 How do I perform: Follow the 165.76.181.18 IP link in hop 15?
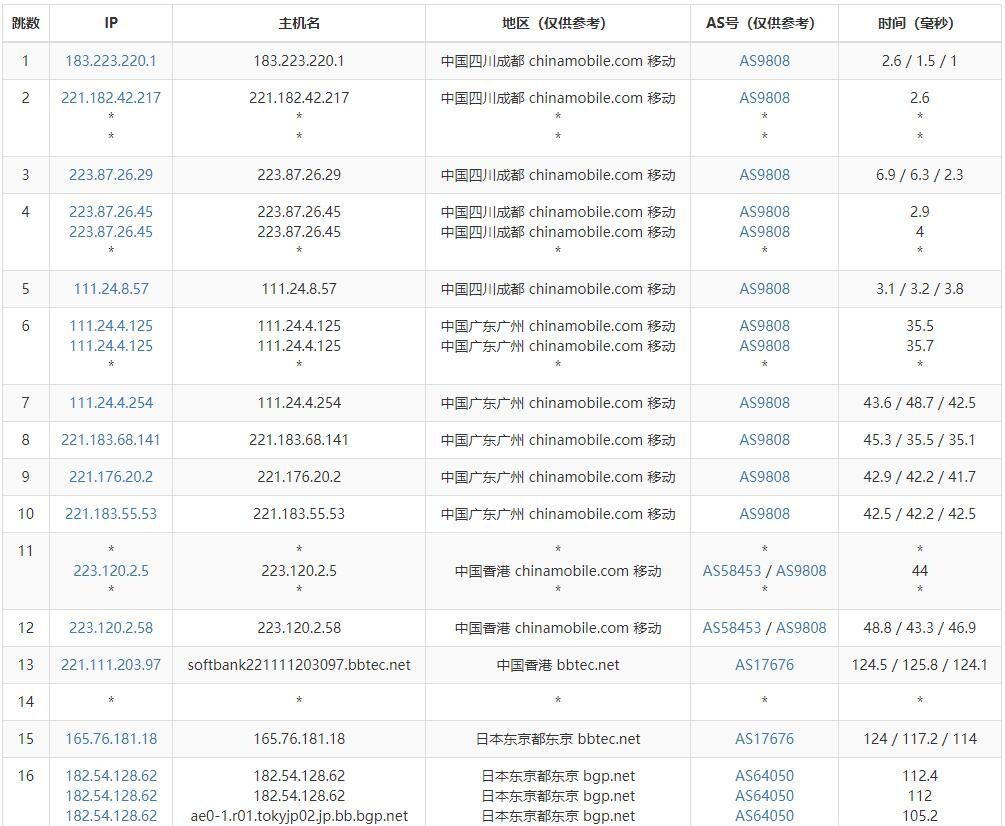click(x=111, y=739)
